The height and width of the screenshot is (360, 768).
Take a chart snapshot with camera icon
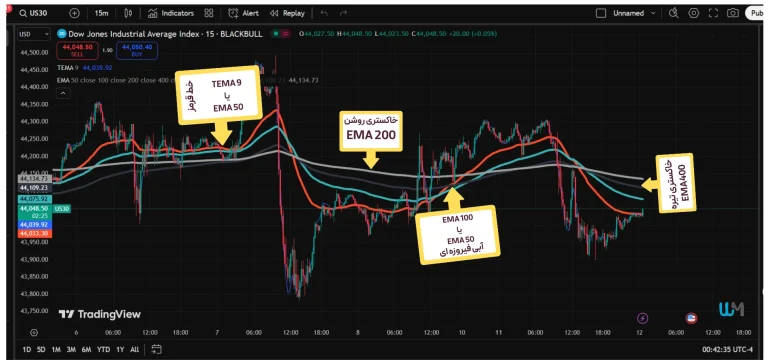pyautogui.click(x=733, y=13)
